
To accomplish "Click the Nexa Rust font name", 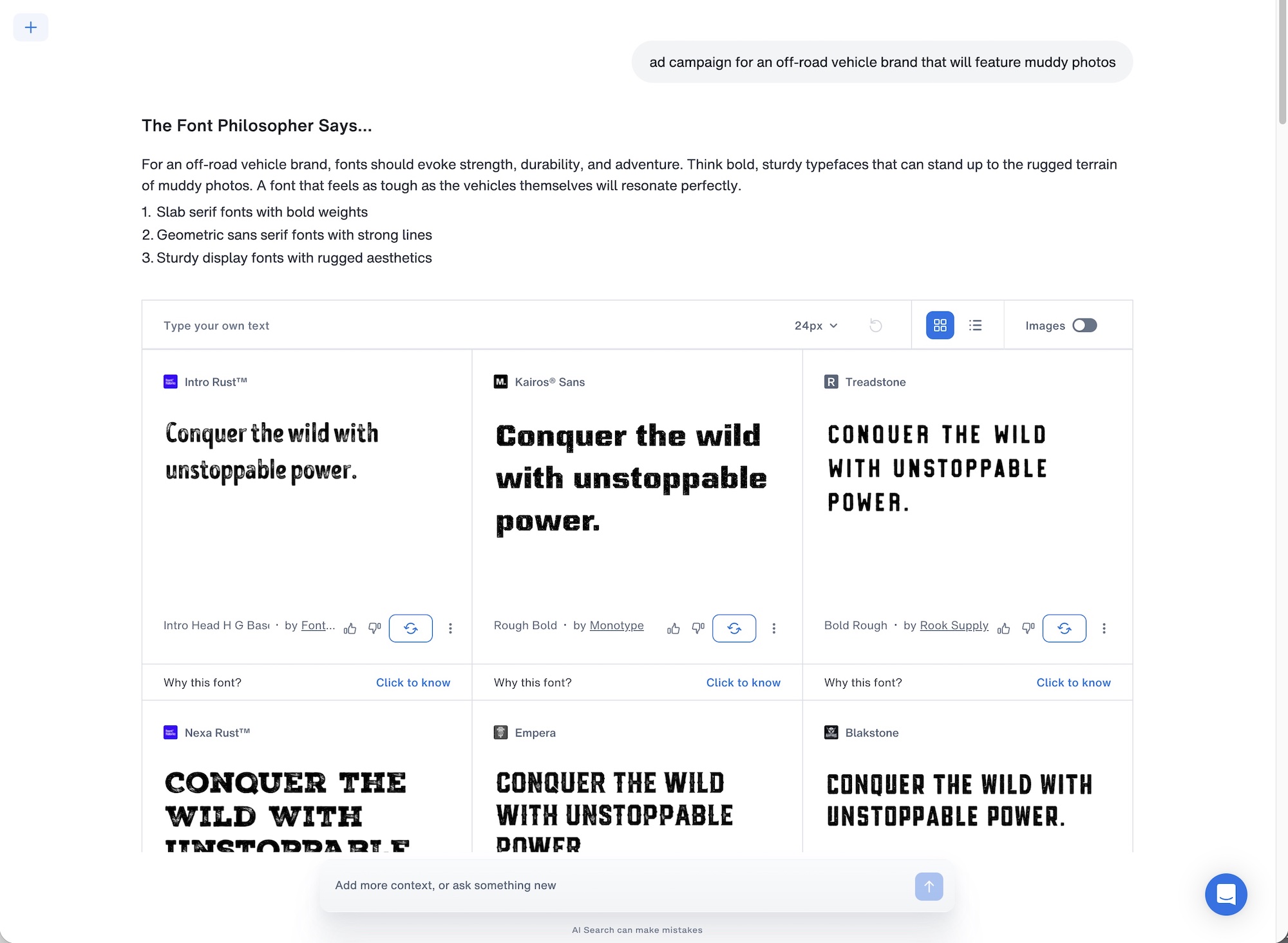I will click(217, 733).
